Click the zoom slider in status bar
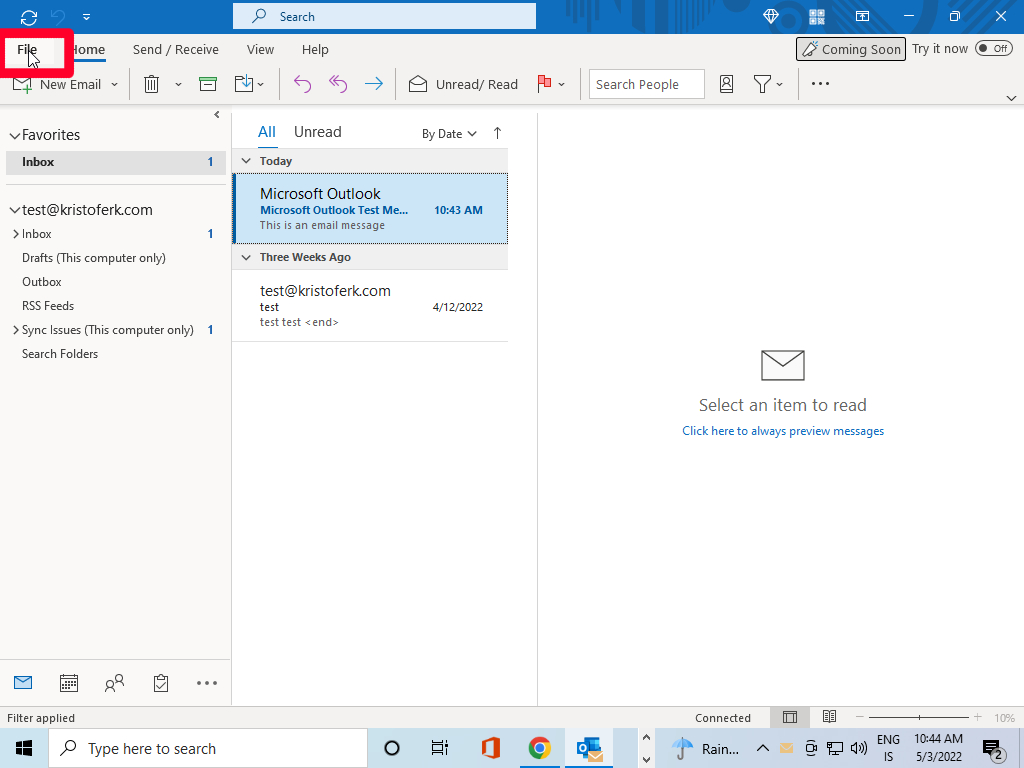The height and width of the screenshot is (768, 1024). (919, 717)
